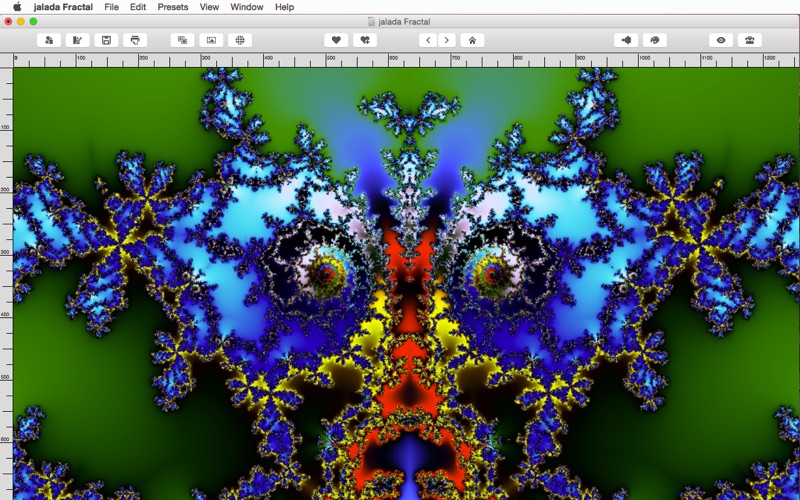The height and width of the screenshot is (500, 800).
Task: Go back with left chevron button
Action: (428, 40)
